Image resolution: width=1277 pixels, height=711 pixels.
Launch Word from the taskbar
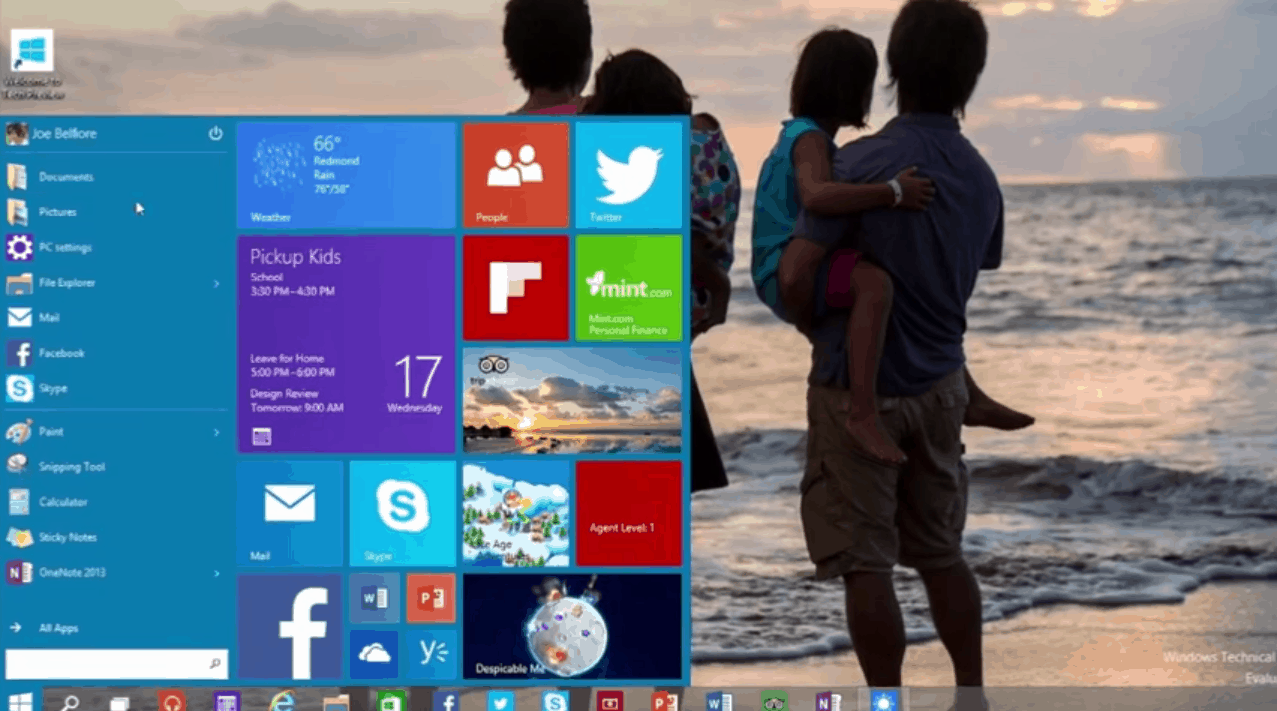tap(719, 702)
